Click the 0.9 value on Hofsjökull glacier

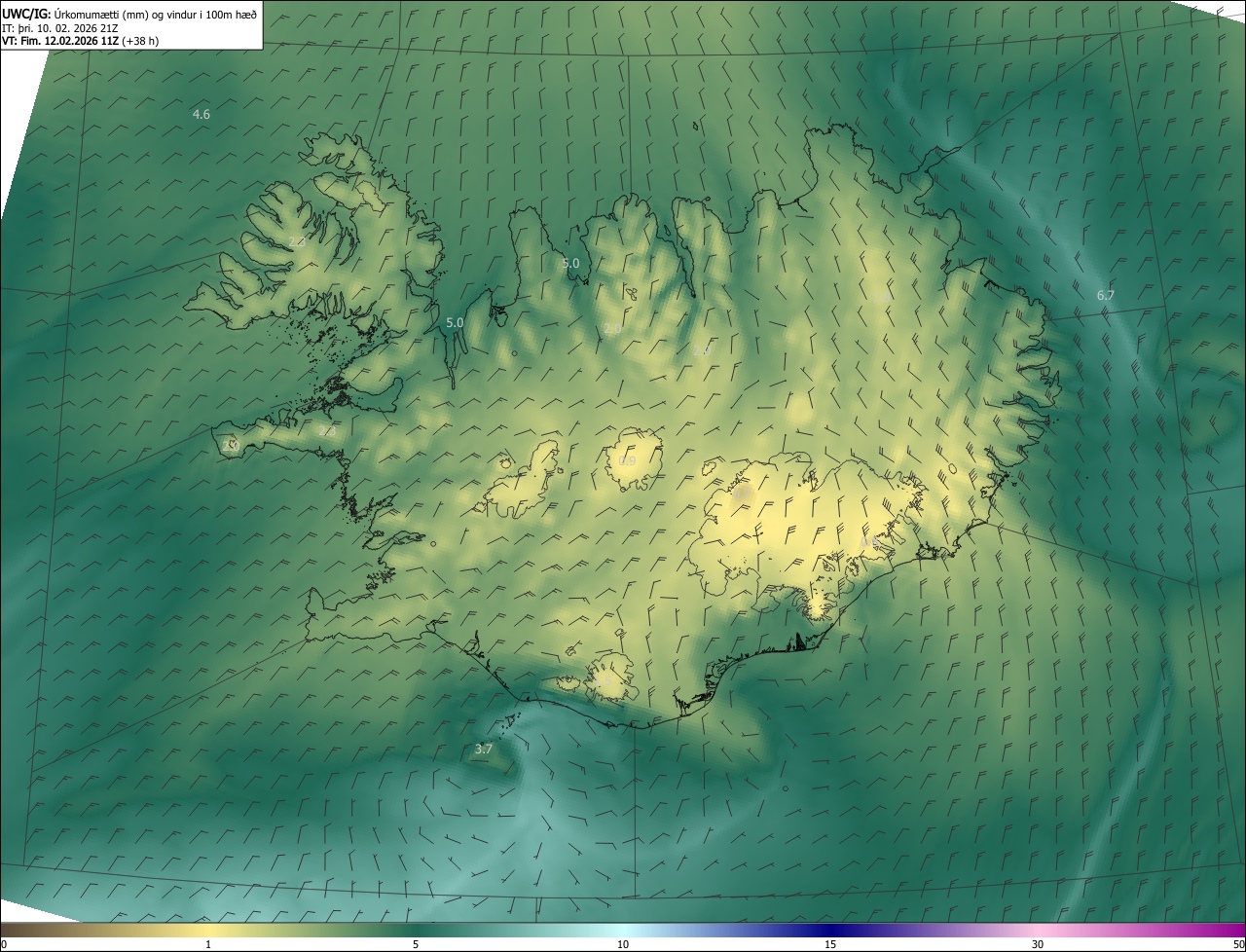[x=628, y=460]
